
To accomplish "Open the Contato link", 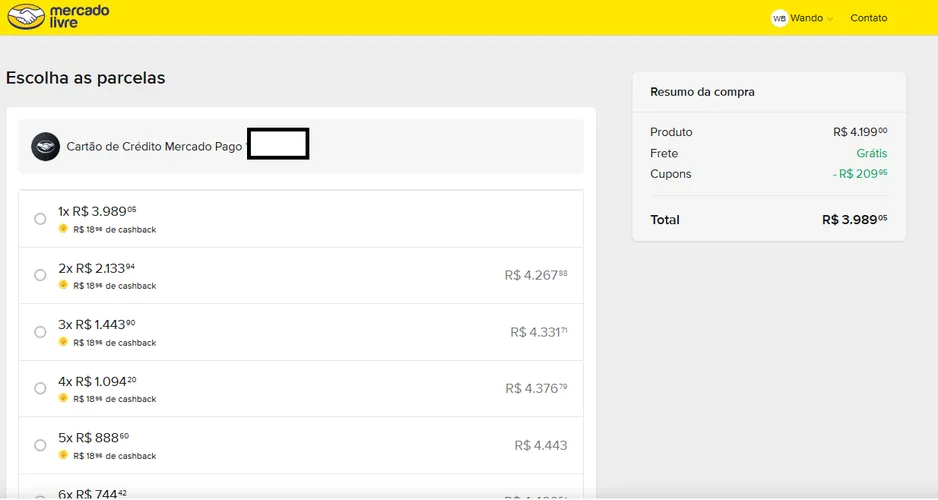I will point(869,18).
